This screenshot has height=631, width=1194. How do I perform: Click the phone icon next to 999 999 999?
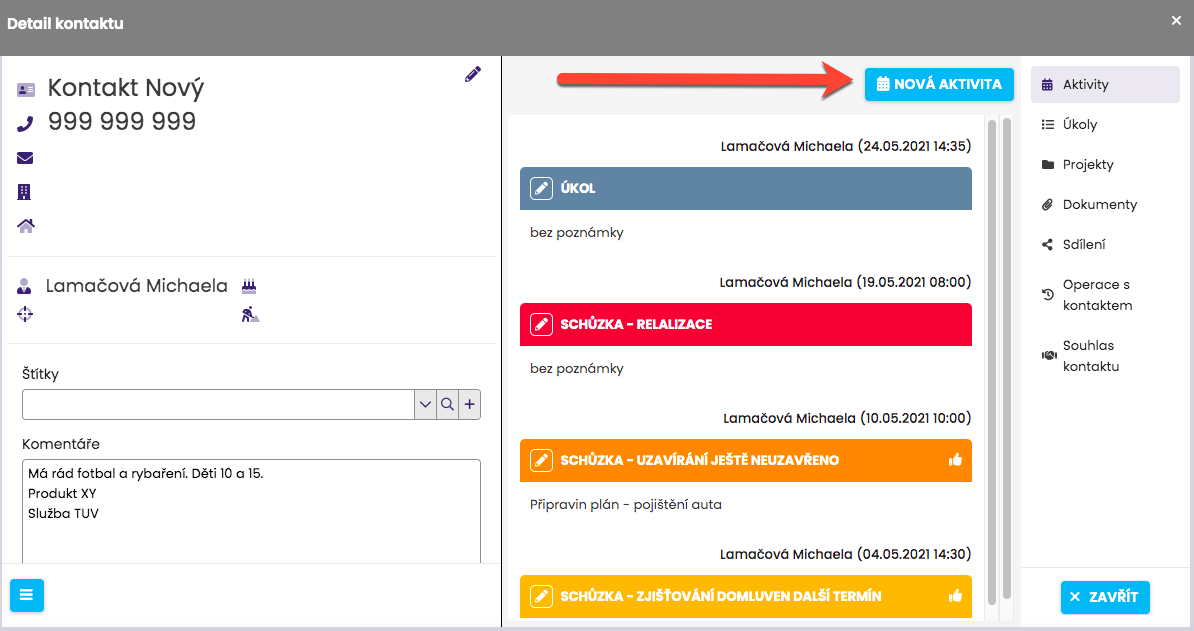[26, 124]
